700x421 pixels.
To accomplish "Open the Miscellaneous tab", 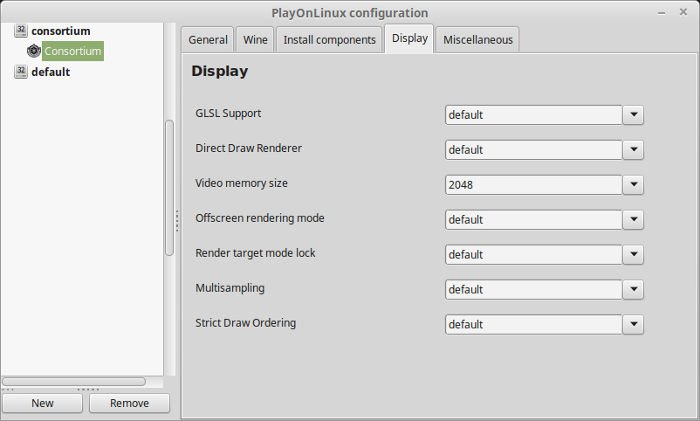I will (478, 40).
